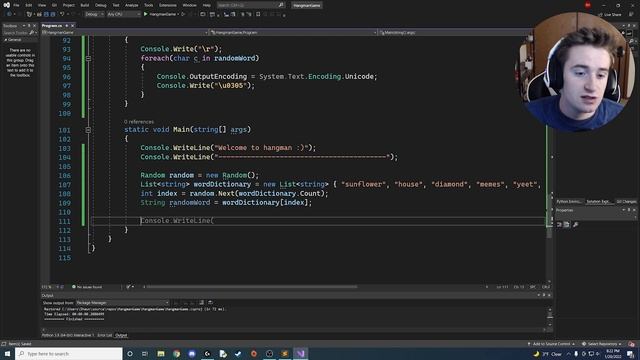This screenshot has height=360, width=640.
Task: Open File Explorer from the taskbar
Action: (x=161, y=354)
